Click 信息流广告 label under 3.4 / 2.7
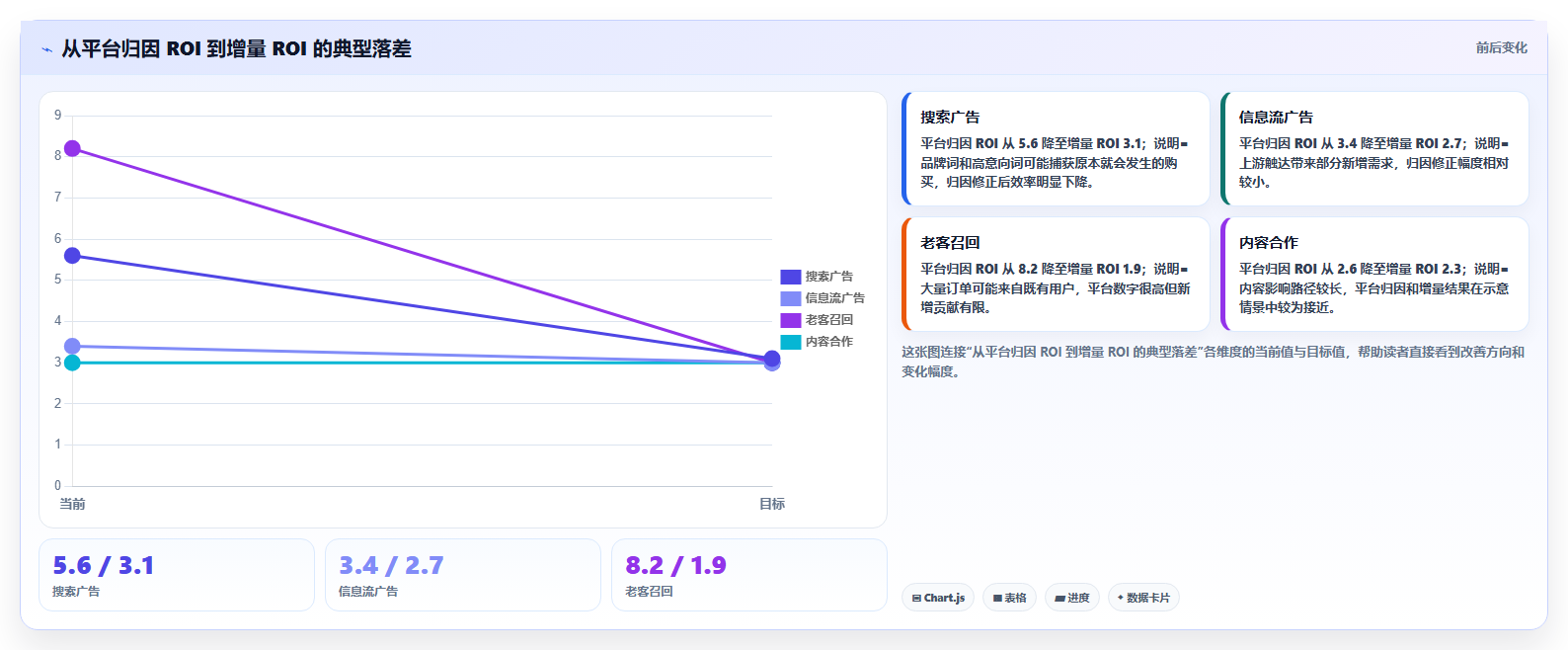 point(368,592)
